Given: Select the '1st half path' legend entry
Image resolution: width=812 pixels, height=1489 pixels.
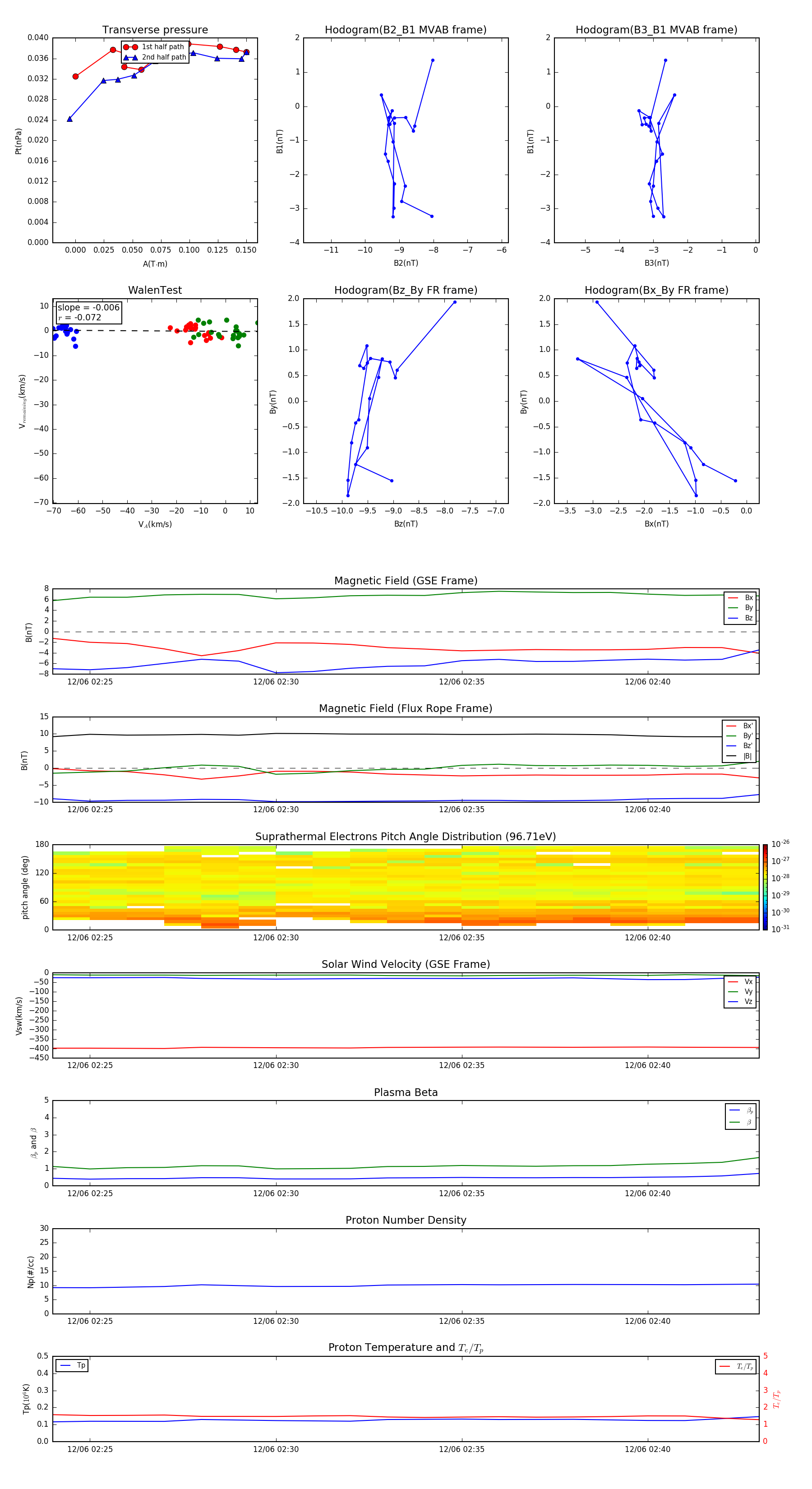Looking at the screenshot, I should coord(154,47).
